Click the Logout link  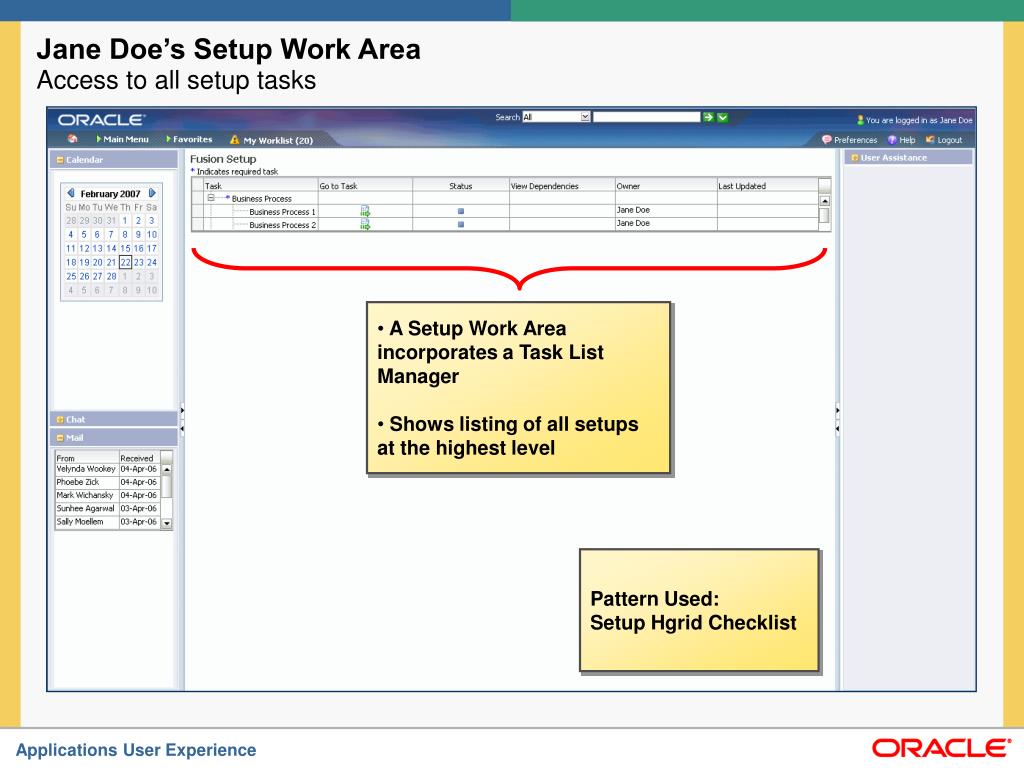click(x=950, y=140)
